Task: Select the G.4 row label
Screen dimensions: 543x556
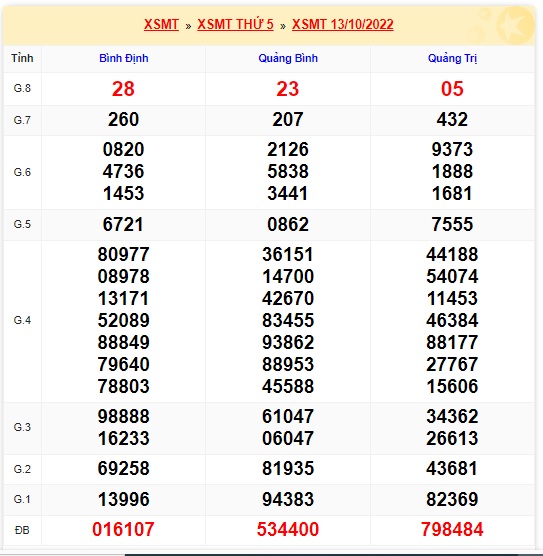Action: click(22, 321)
